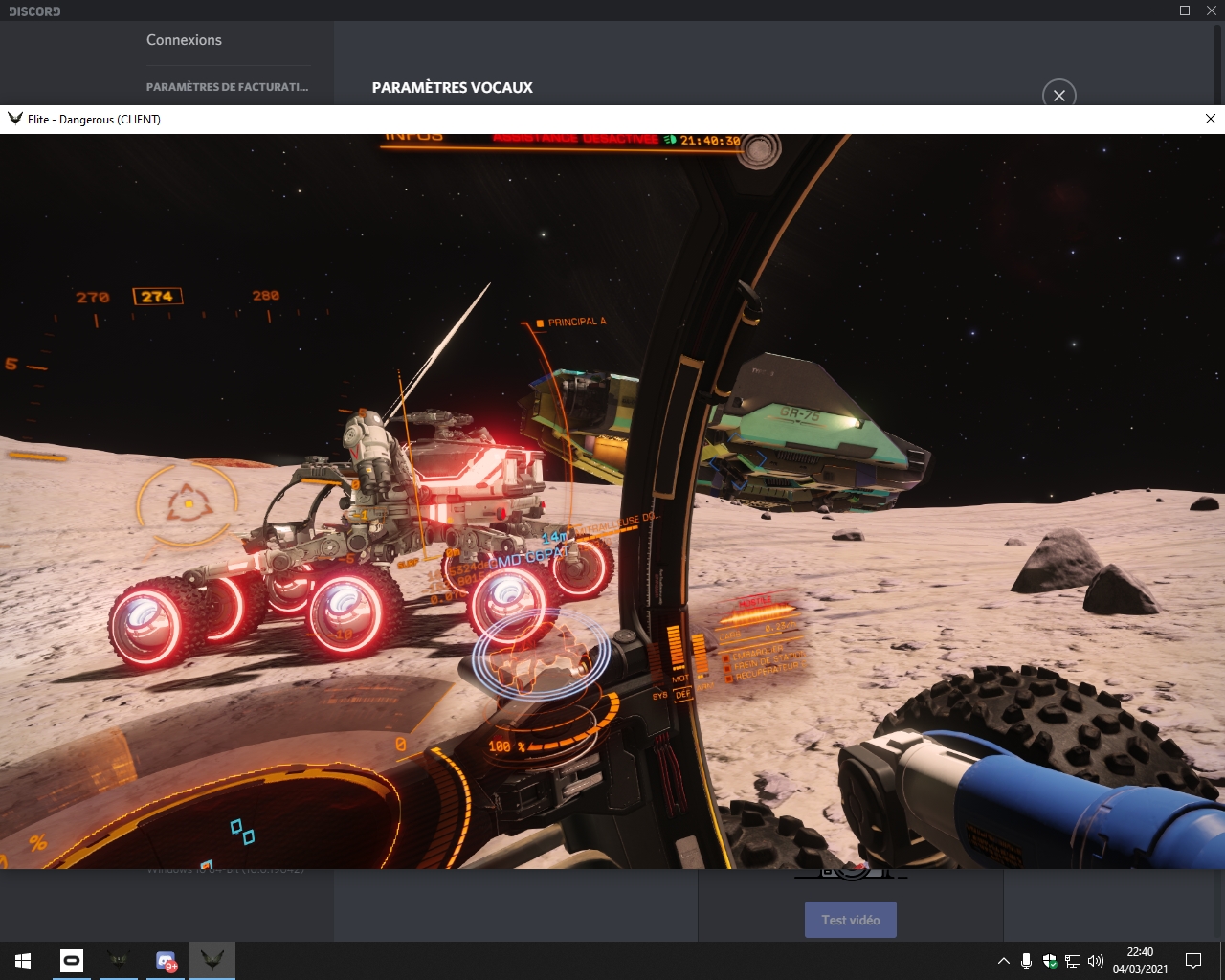Open Connexions in the Discord settings sidebar
Image resolution: width=1225 pixels, height=980 pixels.
(184, 40)
